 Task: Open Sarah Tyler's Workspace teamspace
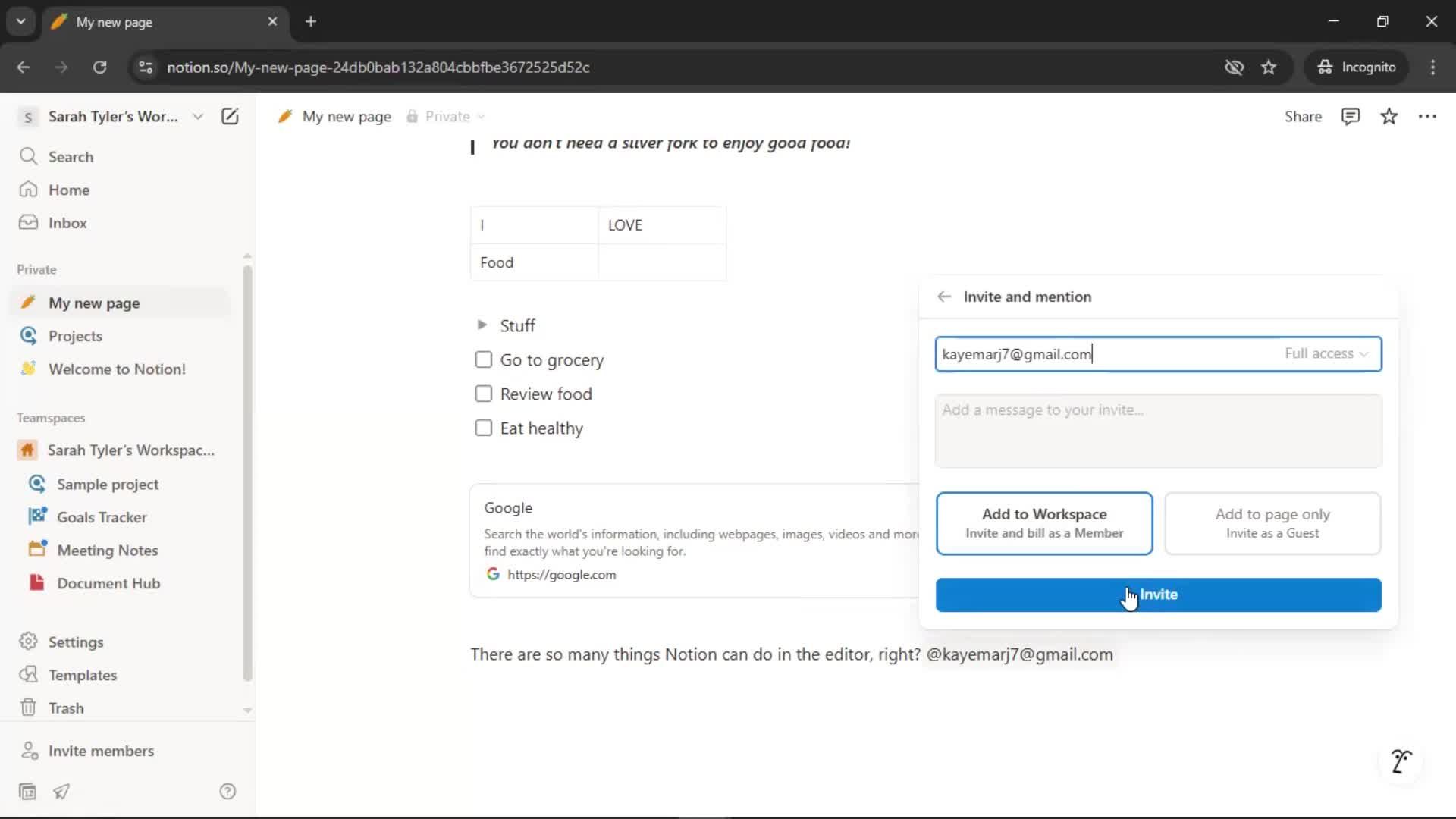pos(130,450)
